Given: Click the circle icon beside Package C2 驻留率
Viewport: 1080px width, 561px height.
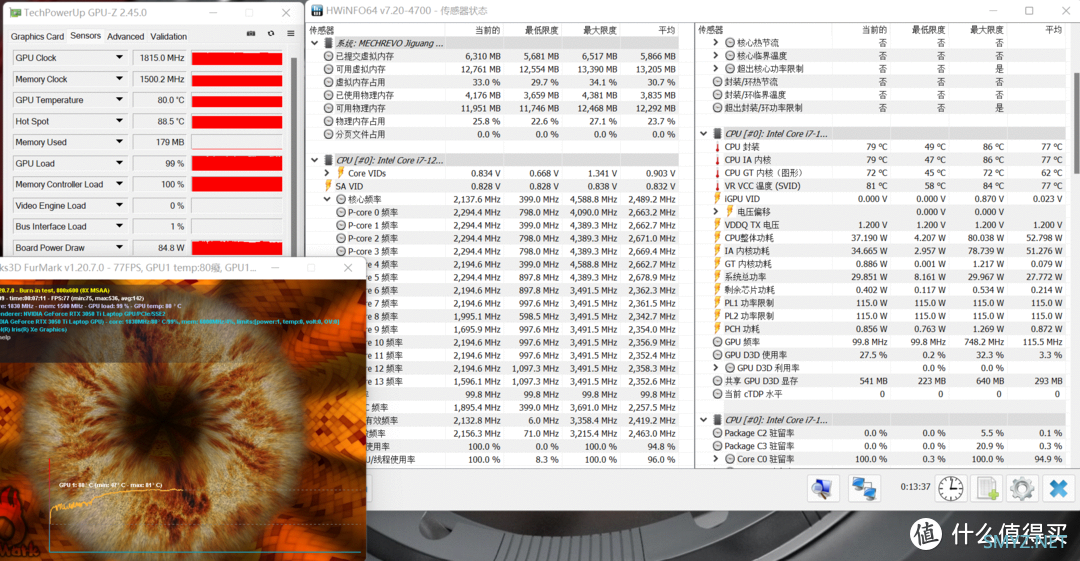Looking at the screenshot, I should [717, 433].
